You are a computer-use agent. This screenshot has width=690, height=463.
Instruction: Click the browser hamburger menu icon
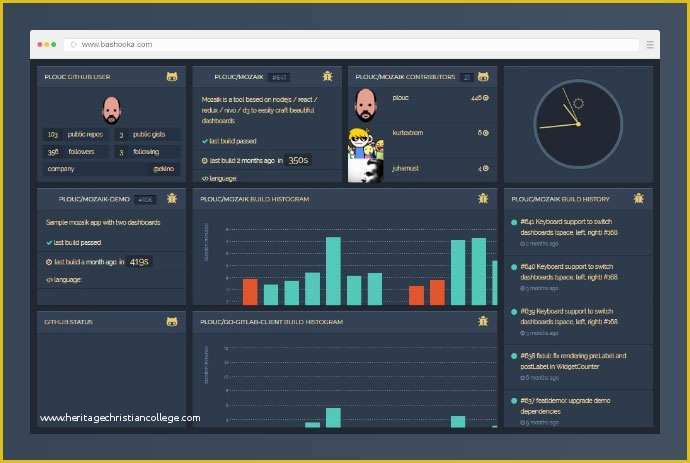(650, 44)
